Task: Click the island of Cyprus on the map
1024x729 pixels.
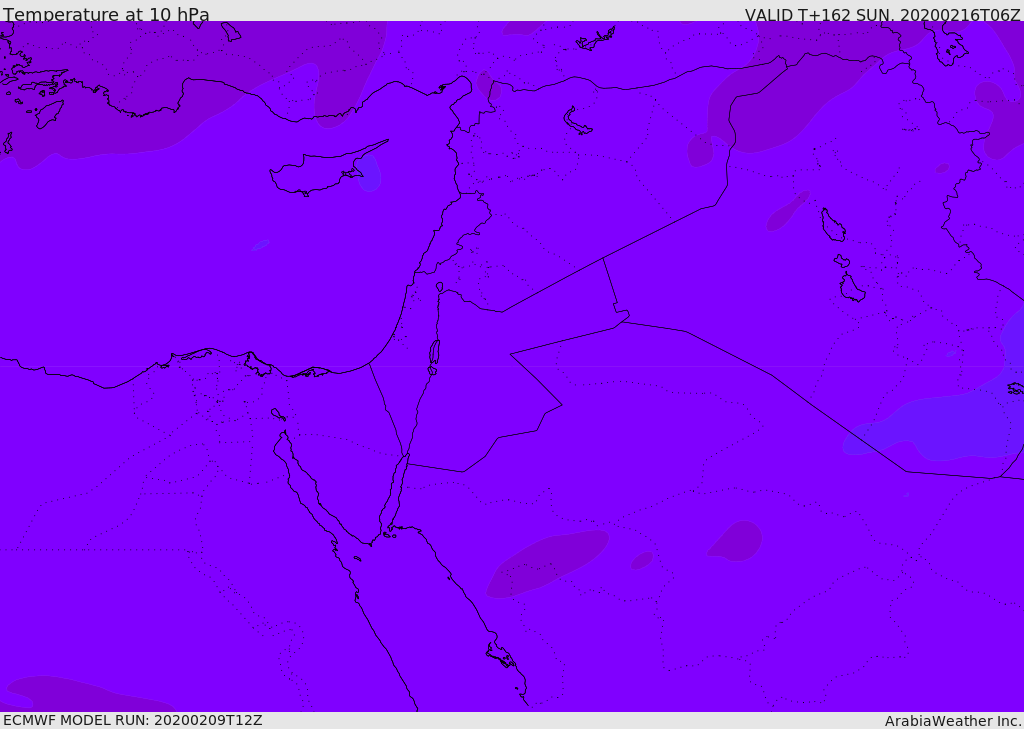Action: pyautogui.click(x=327, y=170)
